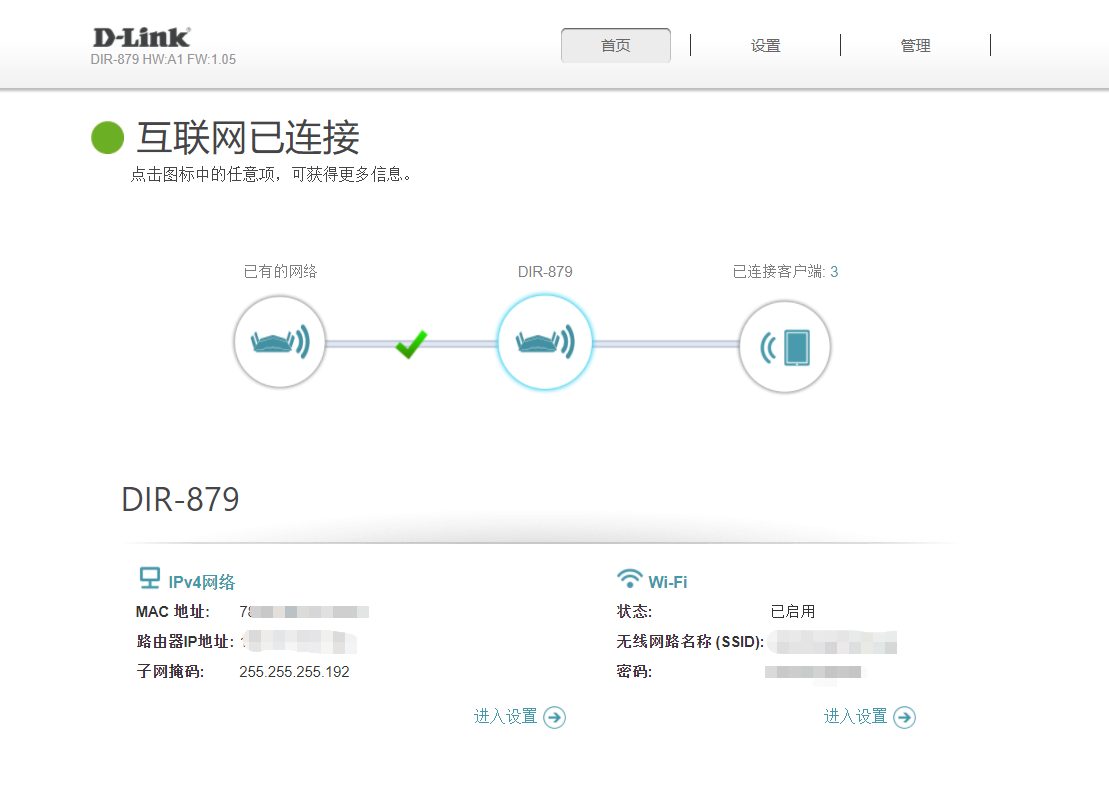Screen dimensions: 1109x792
Task: Open the connected clients device icon
Action: (x=784, y=346)
